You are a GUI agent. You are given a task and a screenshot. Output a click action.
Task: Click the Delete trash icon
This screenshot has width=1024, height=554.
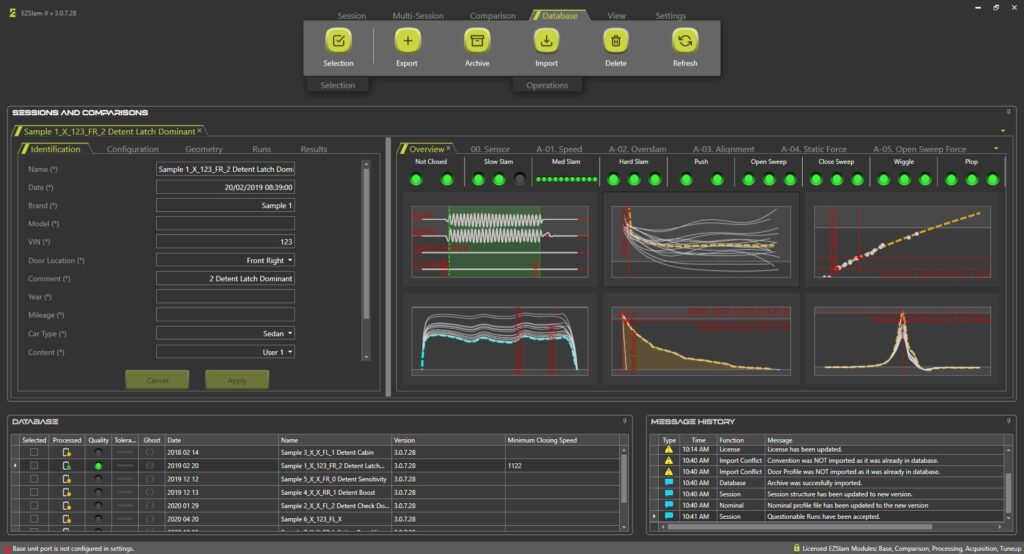point(616,41)
